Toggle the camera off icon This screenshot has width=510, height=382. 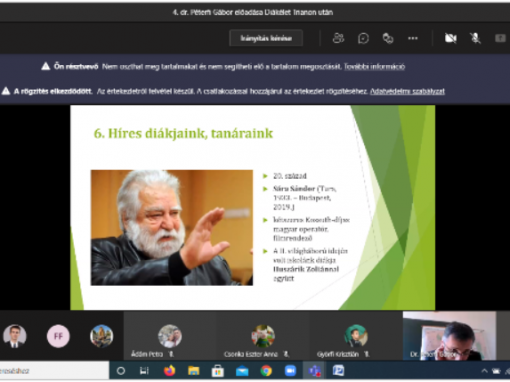tap(451, 38)
